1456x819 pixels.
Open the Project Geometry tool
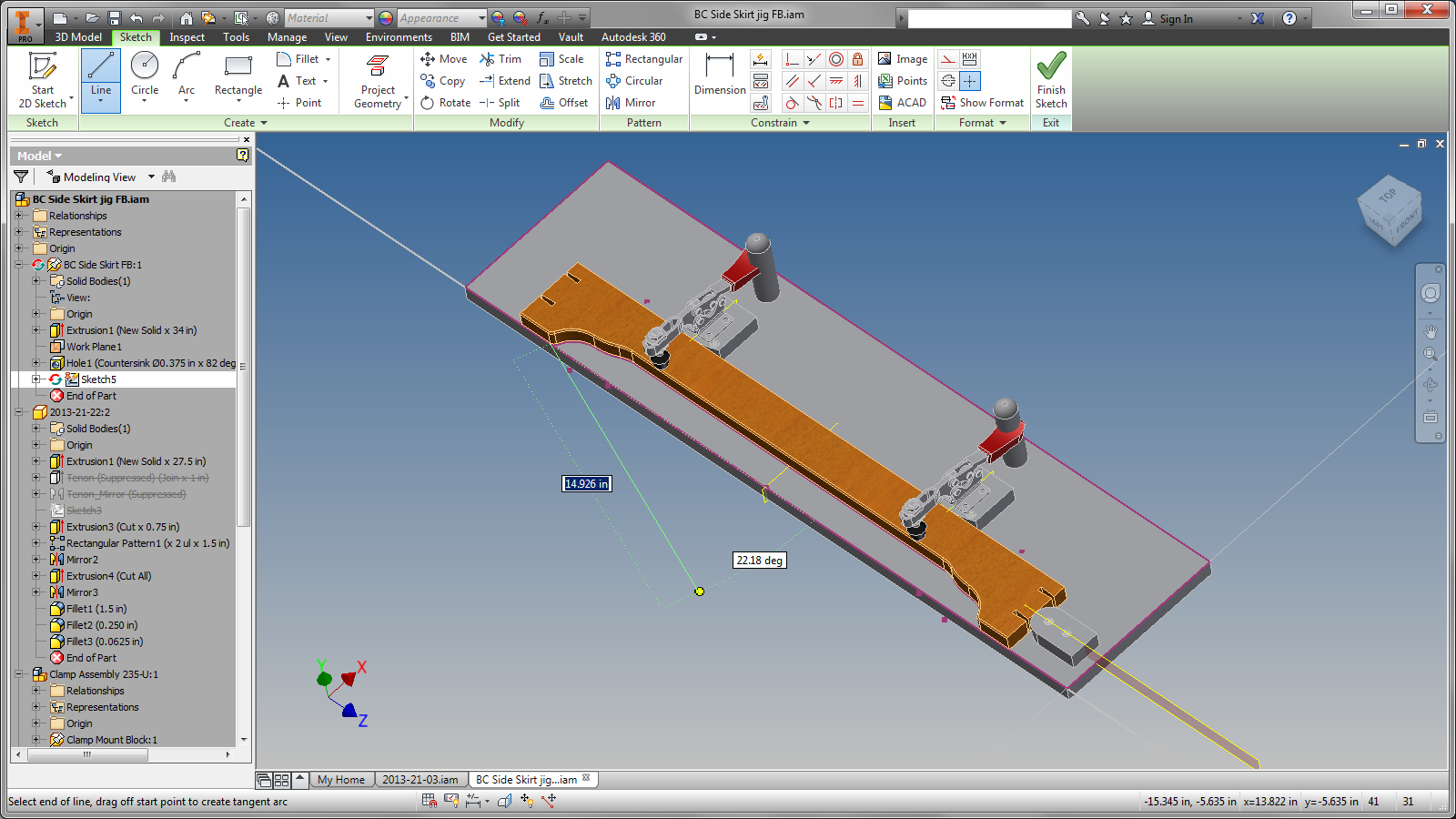point(378,80)
